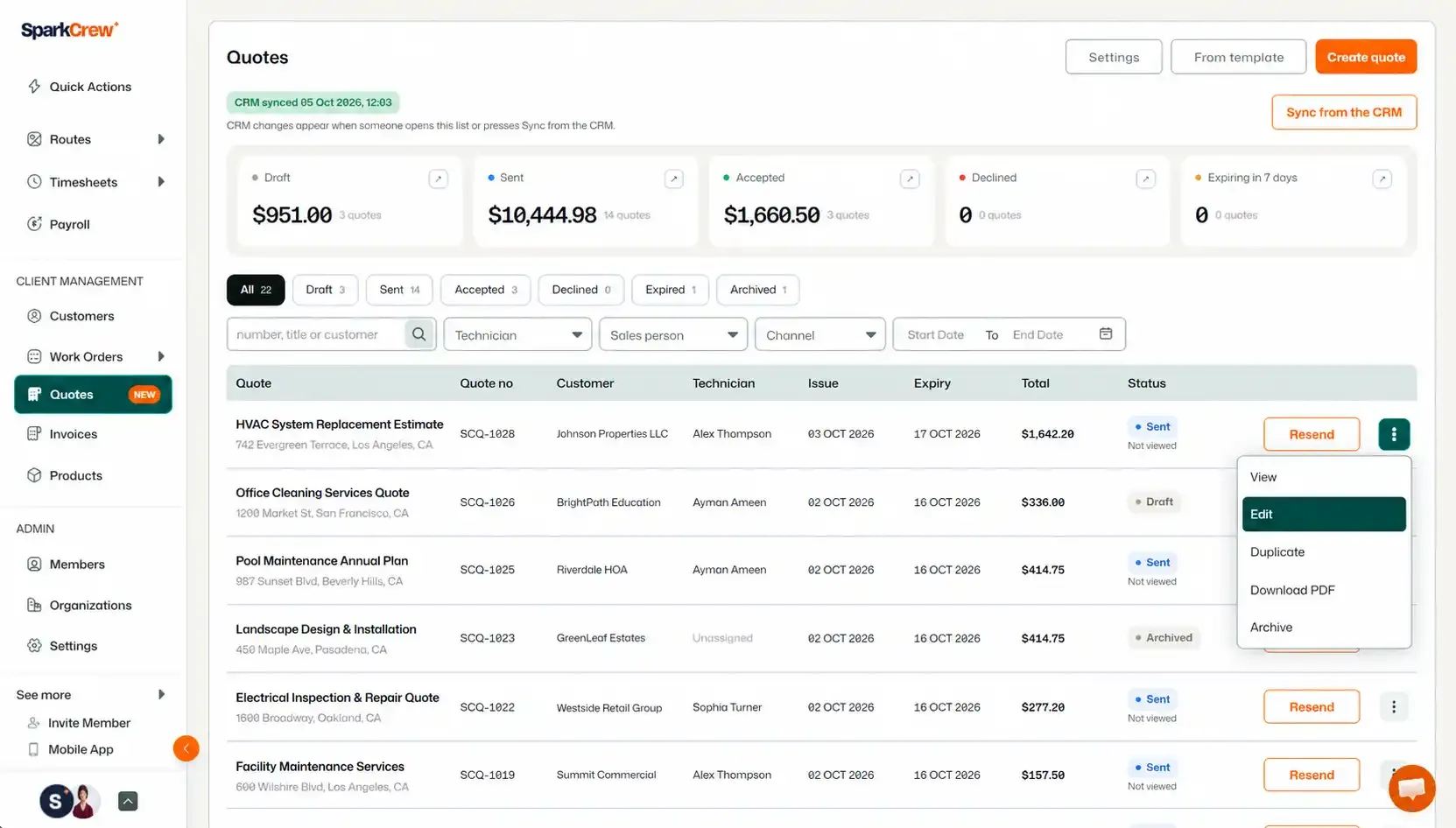
Task: Open the Draft summary card arrow
Action: coord(439,179)
